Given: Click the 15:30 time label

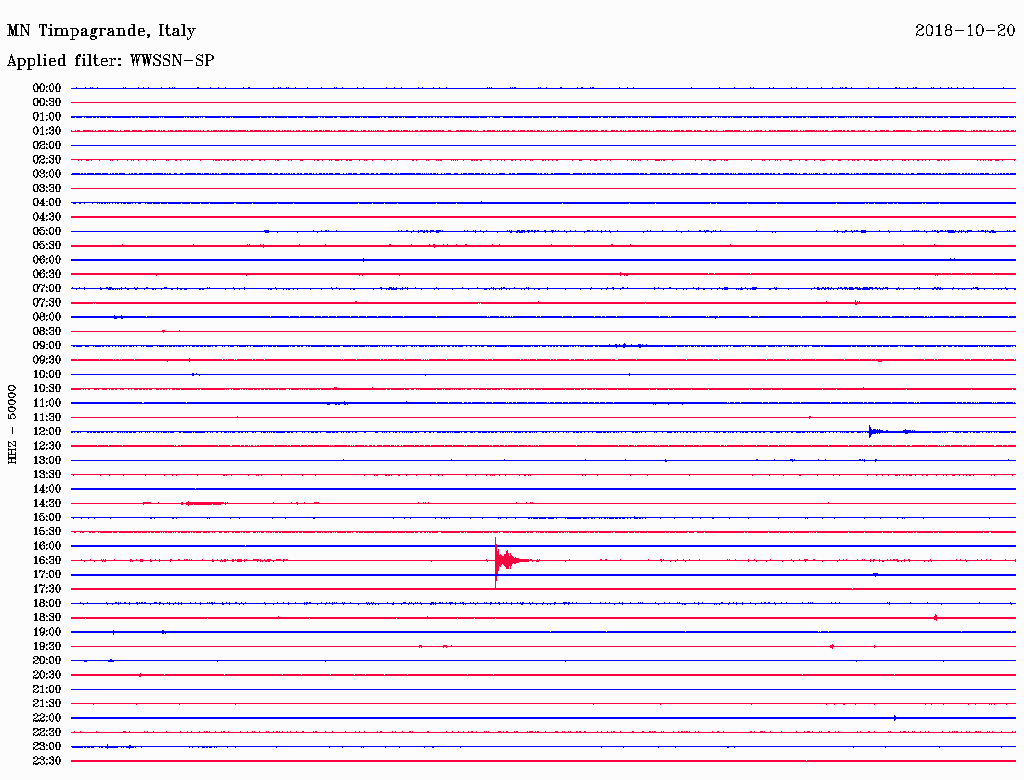Looking at the screenshot, I should [47, 532].
